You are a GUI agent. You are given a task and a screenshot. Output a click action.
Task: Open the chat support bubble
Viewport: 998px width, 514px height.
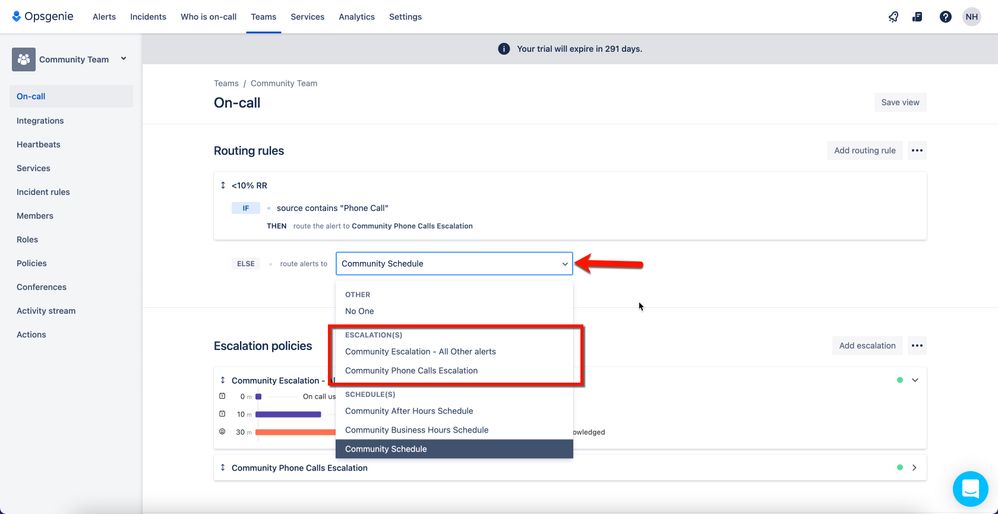970,489
